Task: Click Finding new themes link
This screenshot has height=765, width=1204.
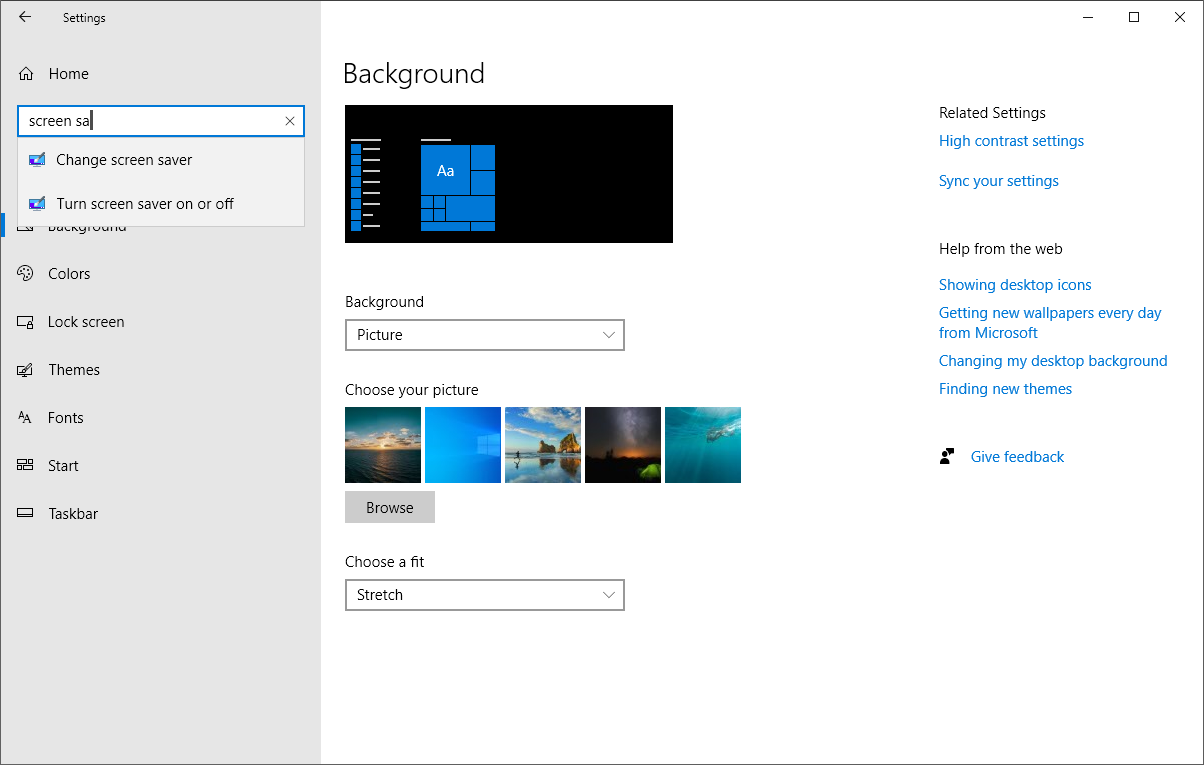Action: [x=1005, y=388]
